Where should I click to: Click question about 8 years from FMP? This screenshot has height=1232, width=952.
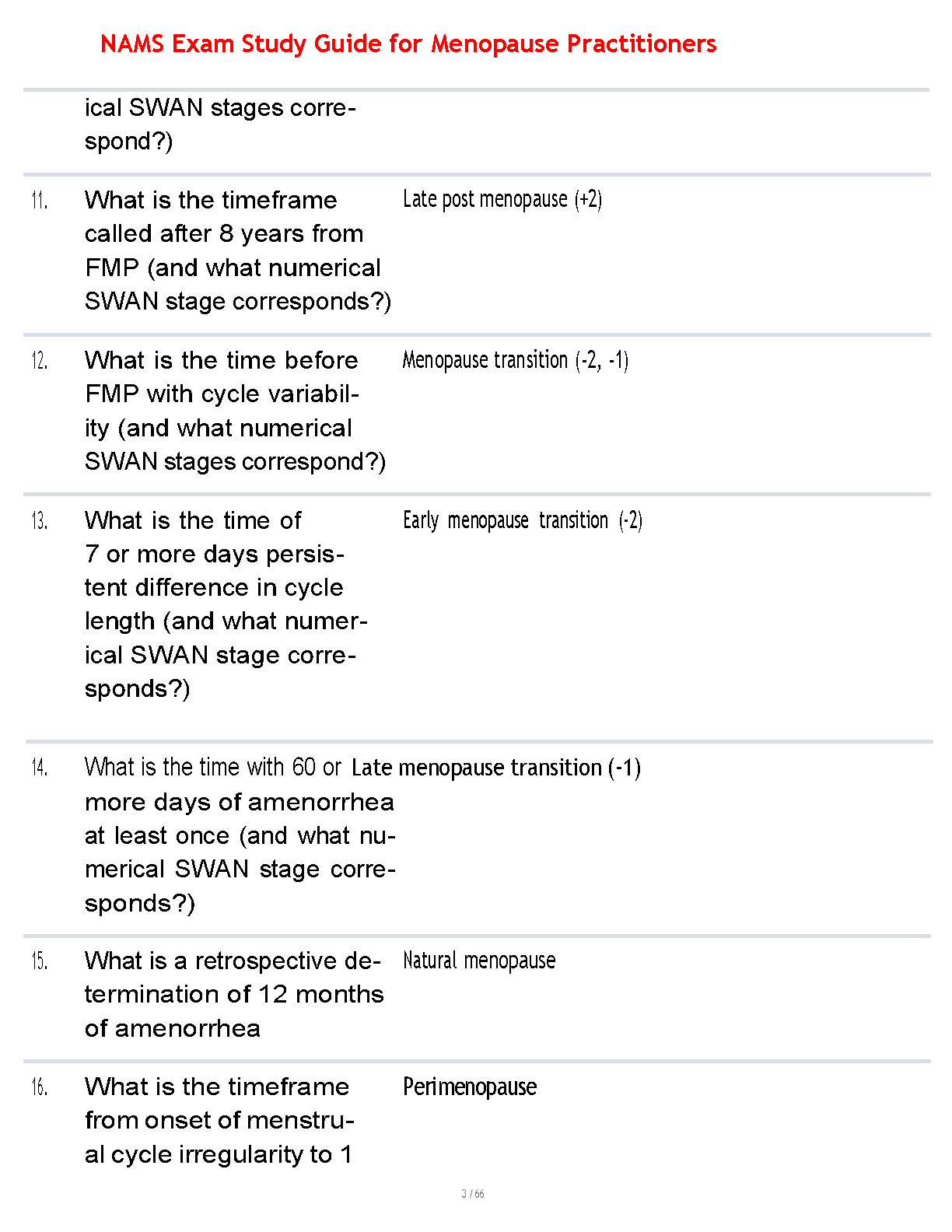click(237, 250)
